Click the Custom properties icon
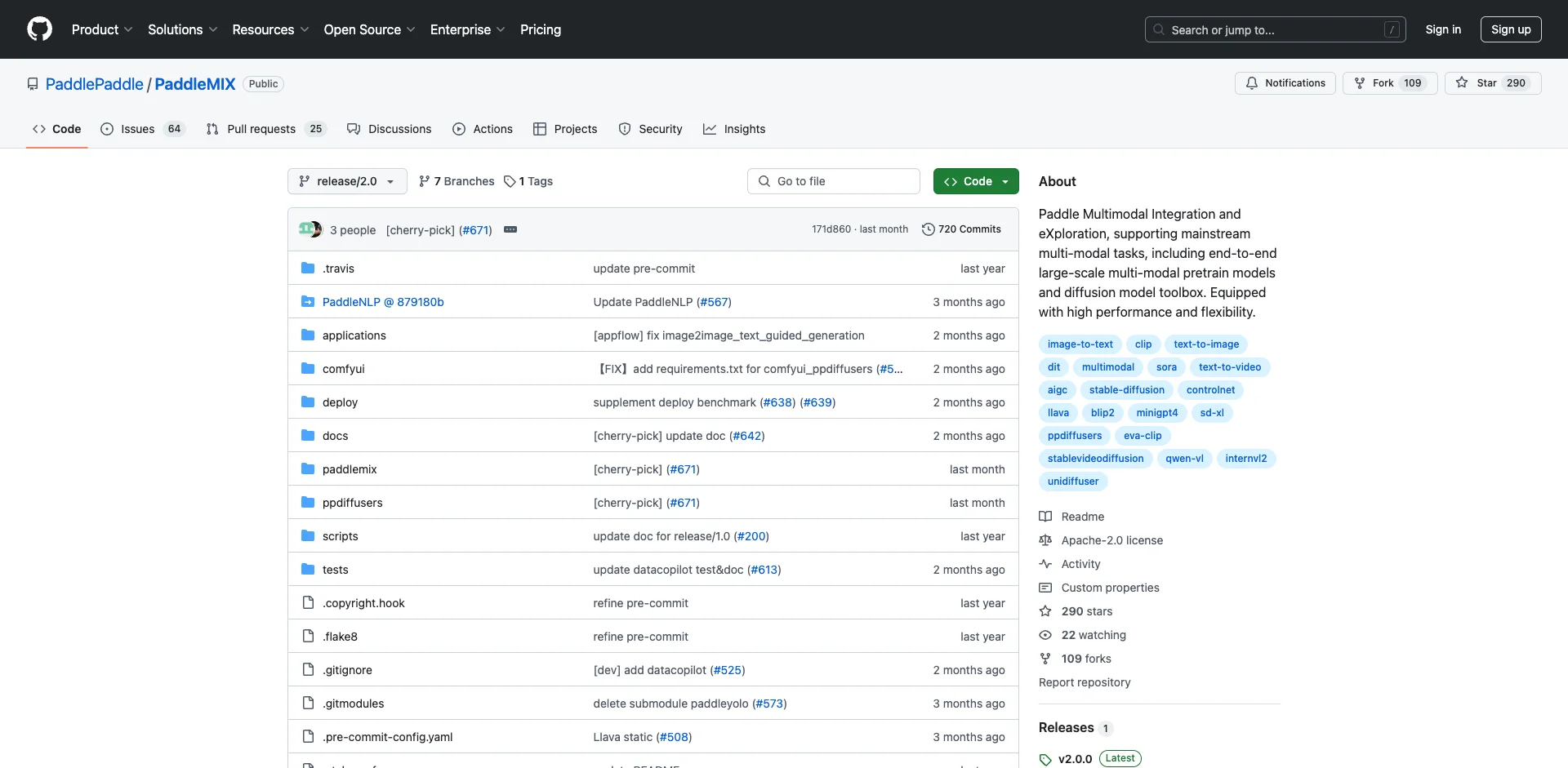The width and height of the screenshot is (1568, 768). point(1045,588)
